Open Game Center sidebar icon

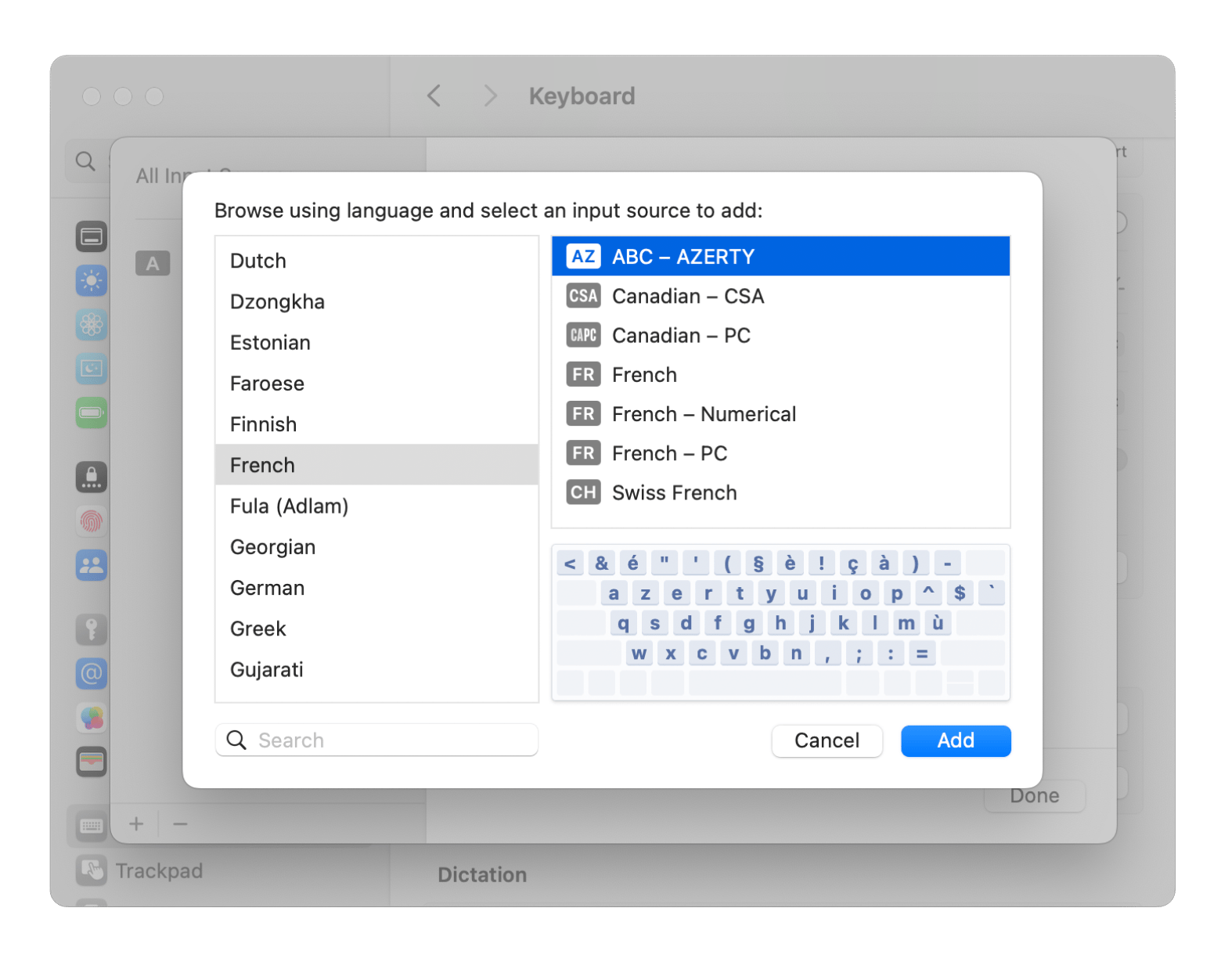(x=92, y=717)
